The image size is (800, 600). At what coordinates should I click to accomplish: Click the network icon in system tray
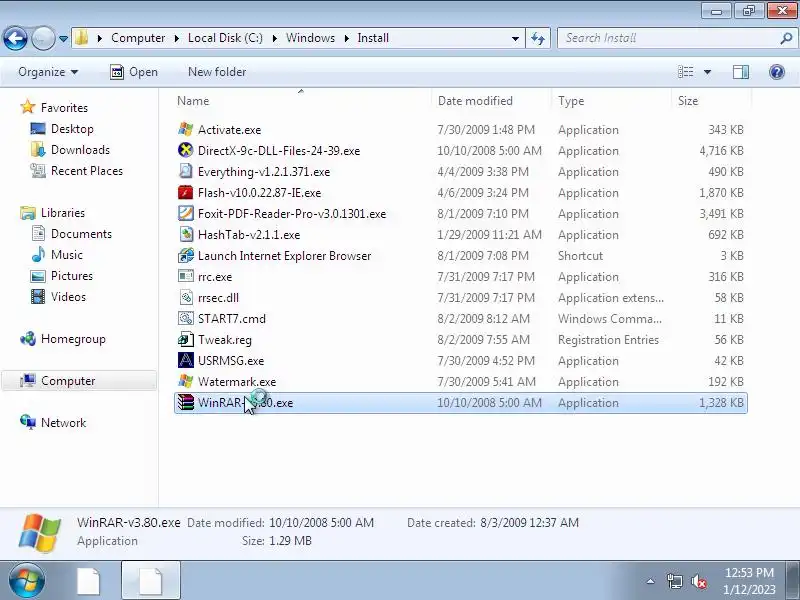click(x=674, y=581)
